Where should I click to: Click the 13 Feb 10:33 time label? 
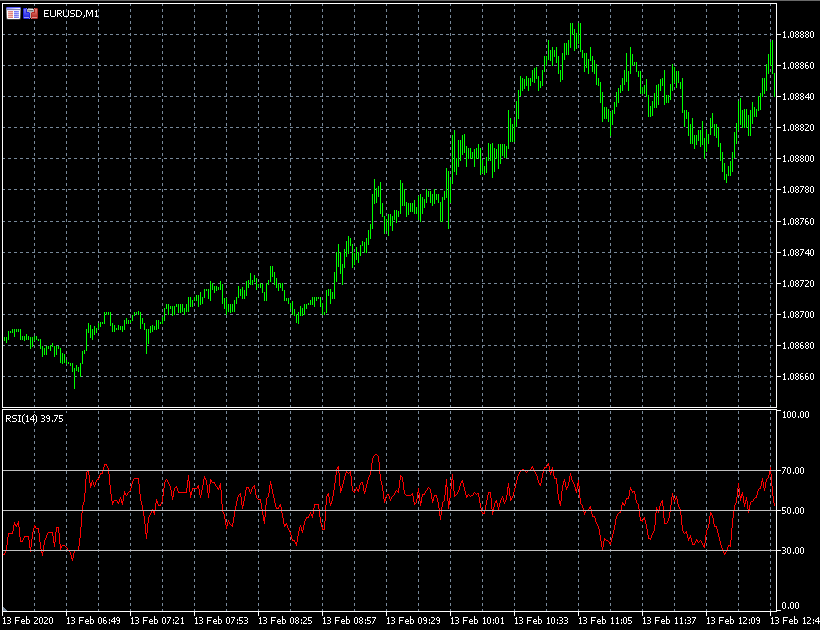[x=541, y=621]
